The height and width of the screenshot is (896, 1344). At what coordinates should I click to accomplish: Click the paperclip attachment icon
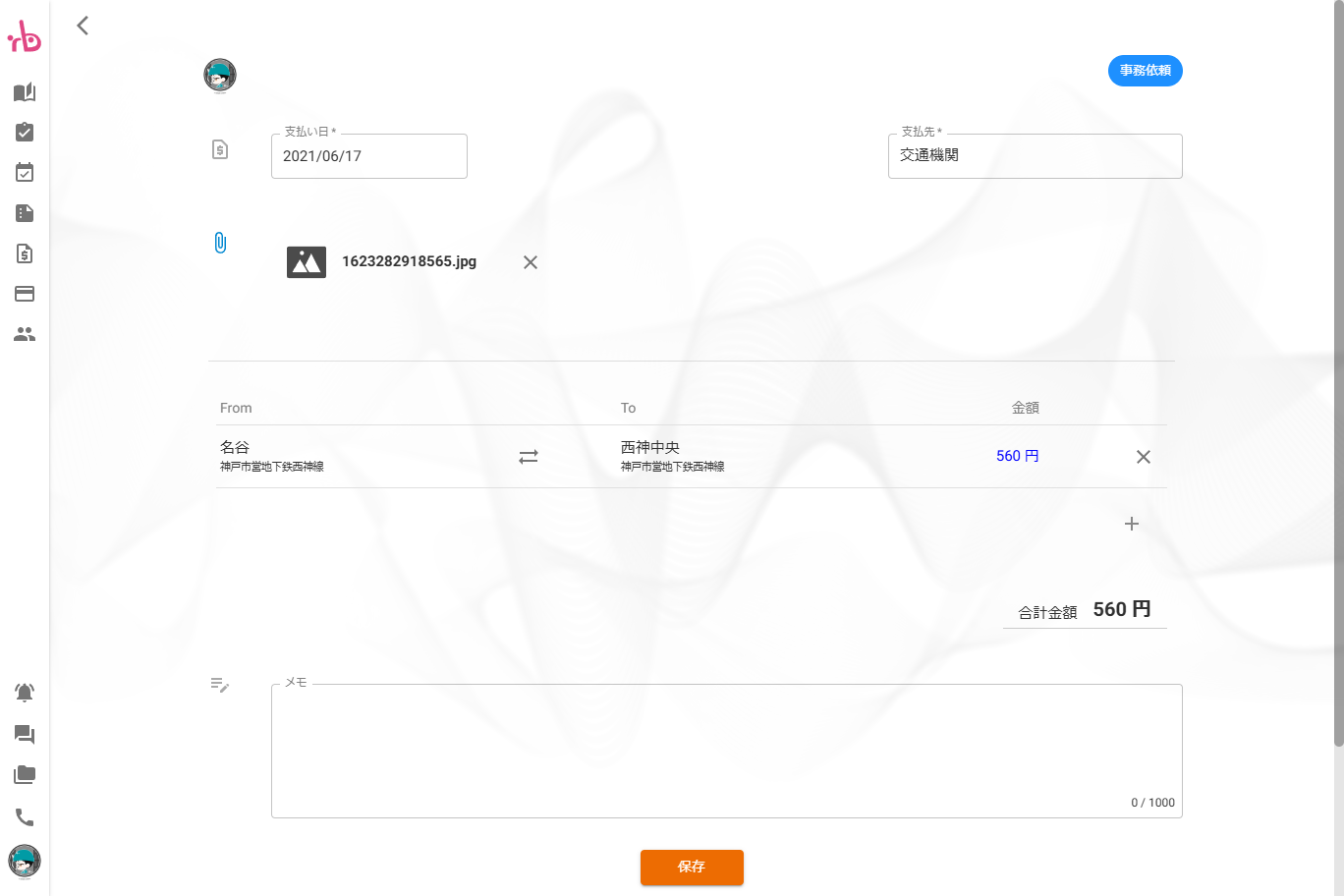pyautogui.click(x=220, y=243)
